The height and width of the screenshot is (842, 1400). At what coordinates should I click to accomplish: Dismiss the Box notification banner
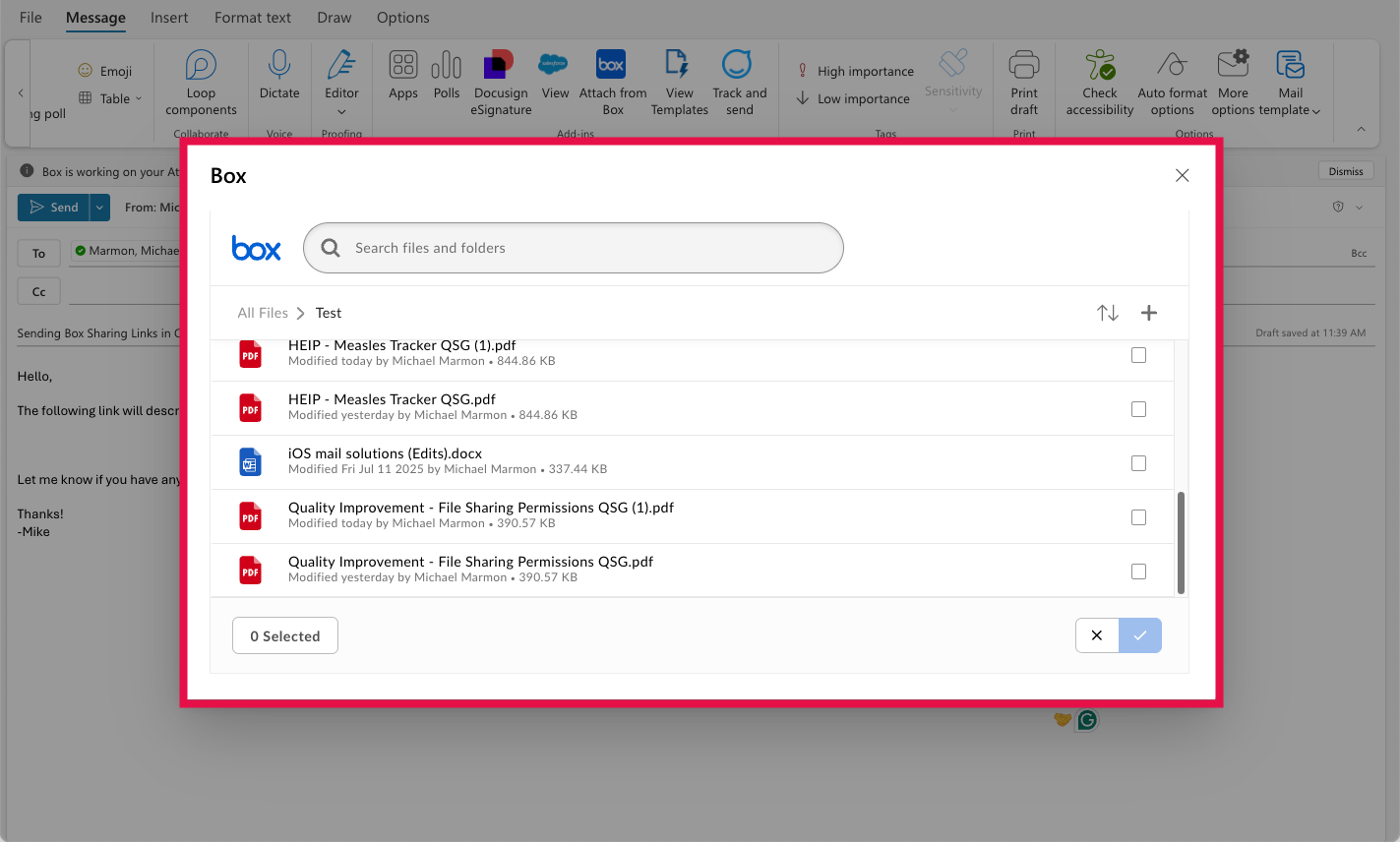[x=1346, y=171]
